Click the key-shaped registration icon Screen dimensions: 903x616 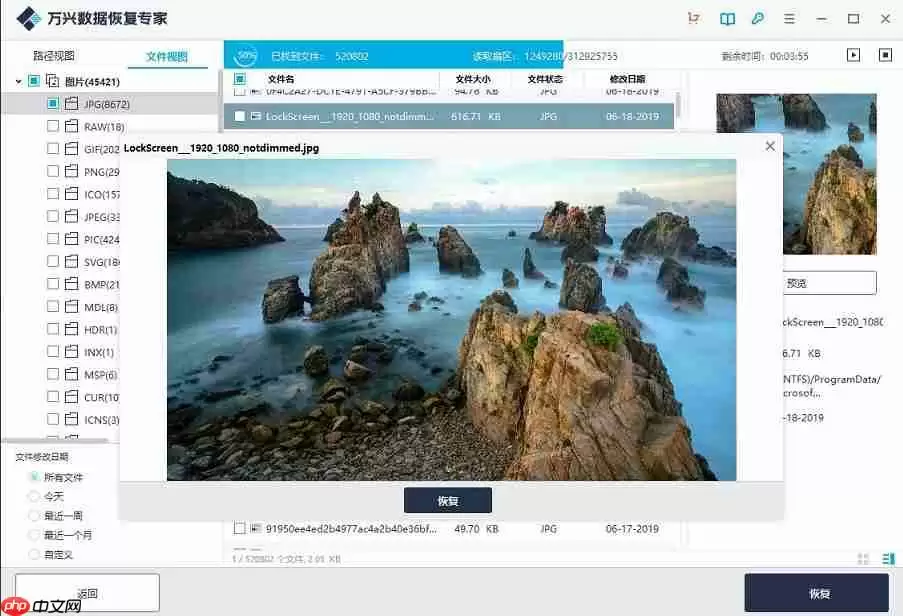pyautogui.click(x=759, y=18)
